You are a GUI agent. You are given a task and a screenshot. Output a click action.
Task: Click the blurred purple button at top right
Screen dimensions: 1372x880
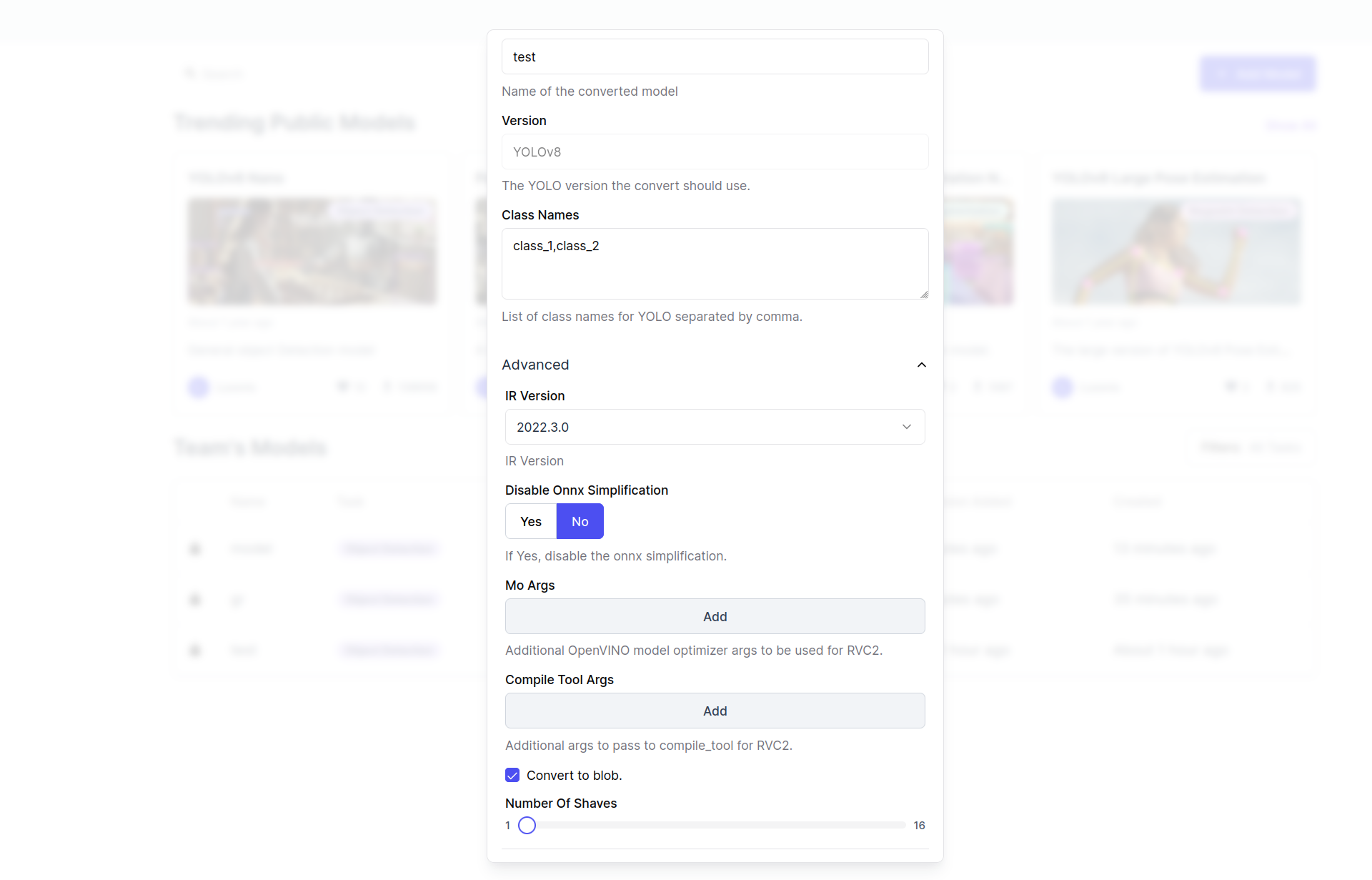click(1257, 74)
